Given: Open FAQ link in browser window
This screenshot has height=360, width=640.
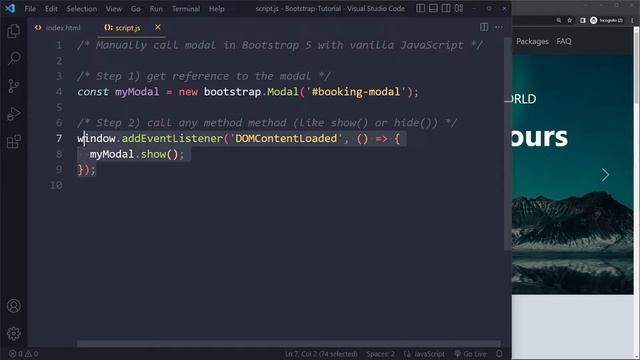Looking at the screenshot, I should pos(564,41).
